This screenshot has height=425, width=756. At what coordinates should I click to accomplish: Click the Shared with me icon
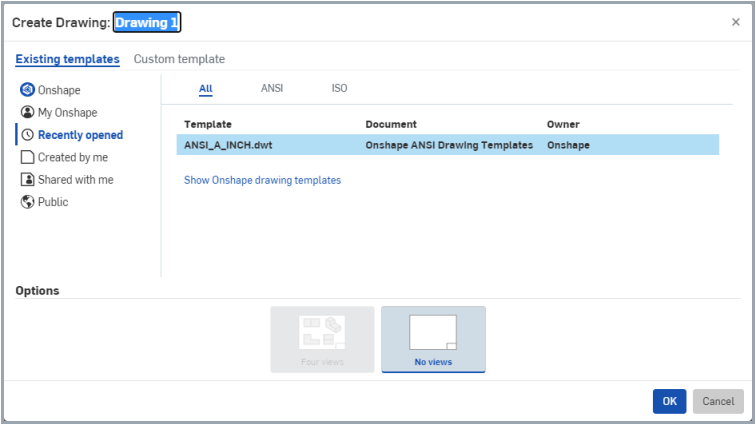click(27, 179)
